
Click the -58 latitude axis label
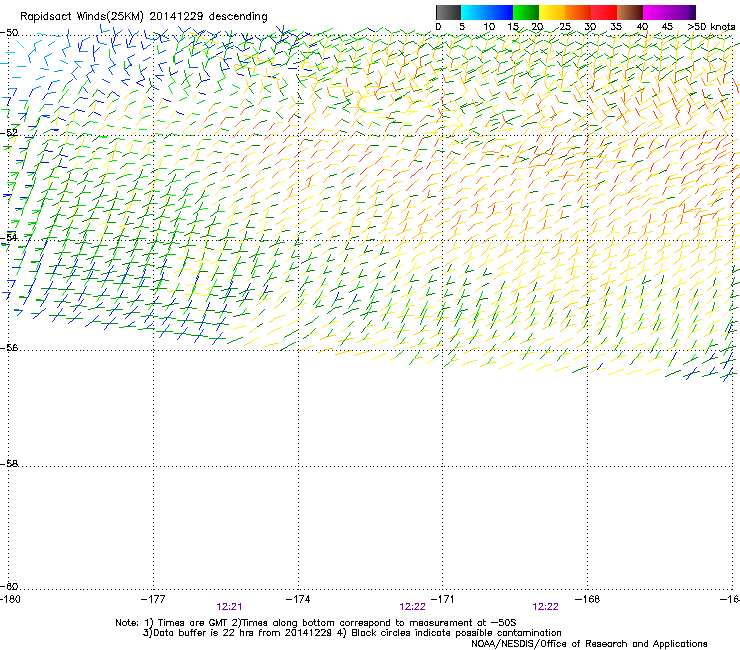click(x=9, y=464)
